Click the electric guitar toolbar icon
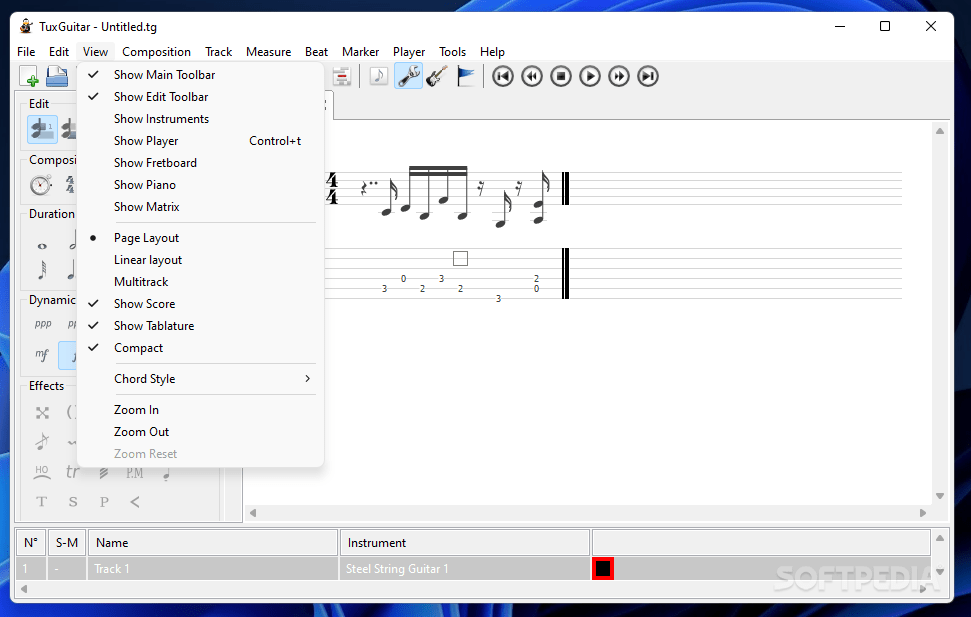 438,76
